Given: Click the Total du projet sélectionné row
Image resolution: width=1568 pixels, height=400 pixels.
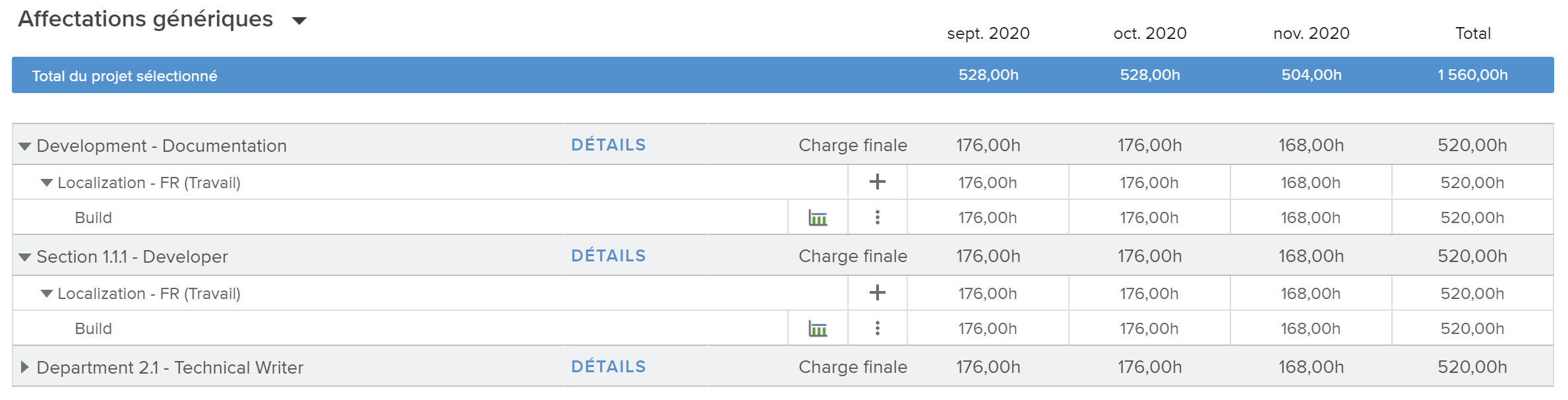Looking at the screenshot, I should pyautogui.click(x=125, y=76).
